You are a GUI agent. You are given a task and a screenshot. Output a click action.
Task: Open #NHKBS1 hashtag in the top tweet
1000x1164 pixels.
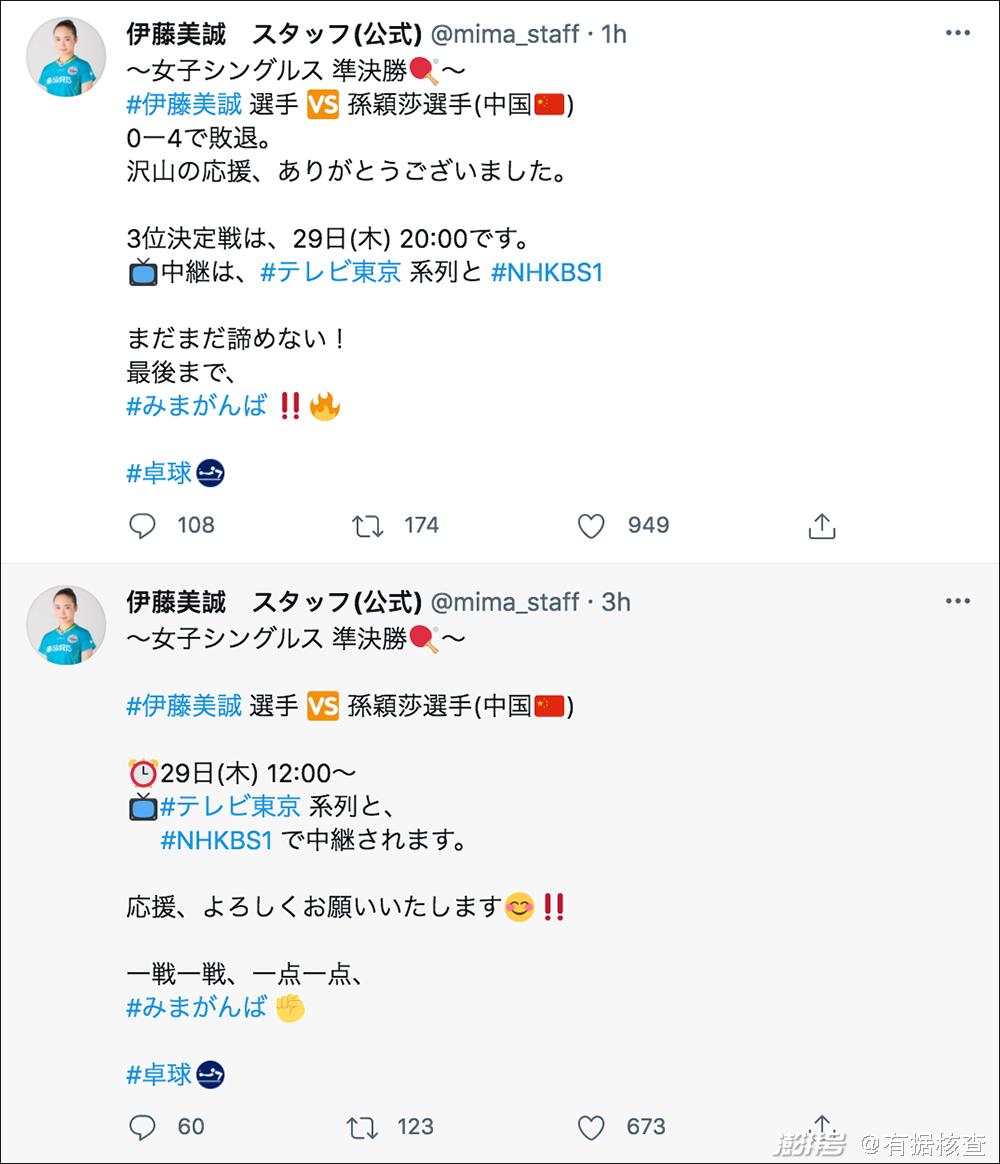[548, 272]
